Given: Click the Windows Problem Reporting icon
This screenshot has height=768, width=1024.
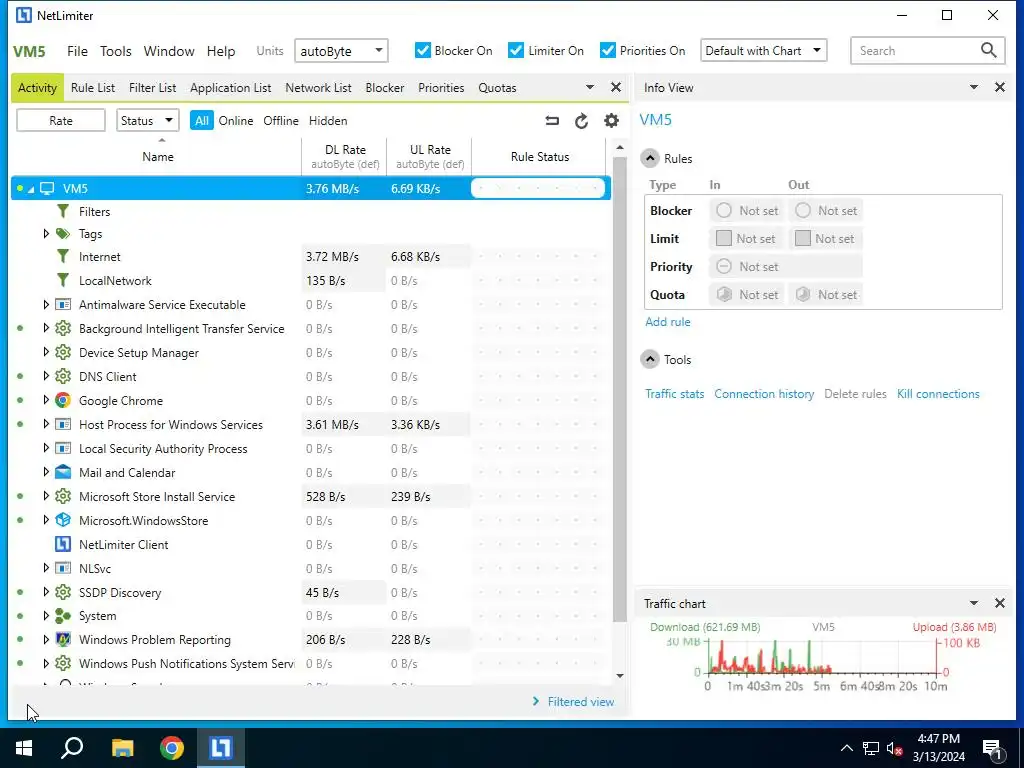Looking at the screenshot, I should click(x=63, y=639).
